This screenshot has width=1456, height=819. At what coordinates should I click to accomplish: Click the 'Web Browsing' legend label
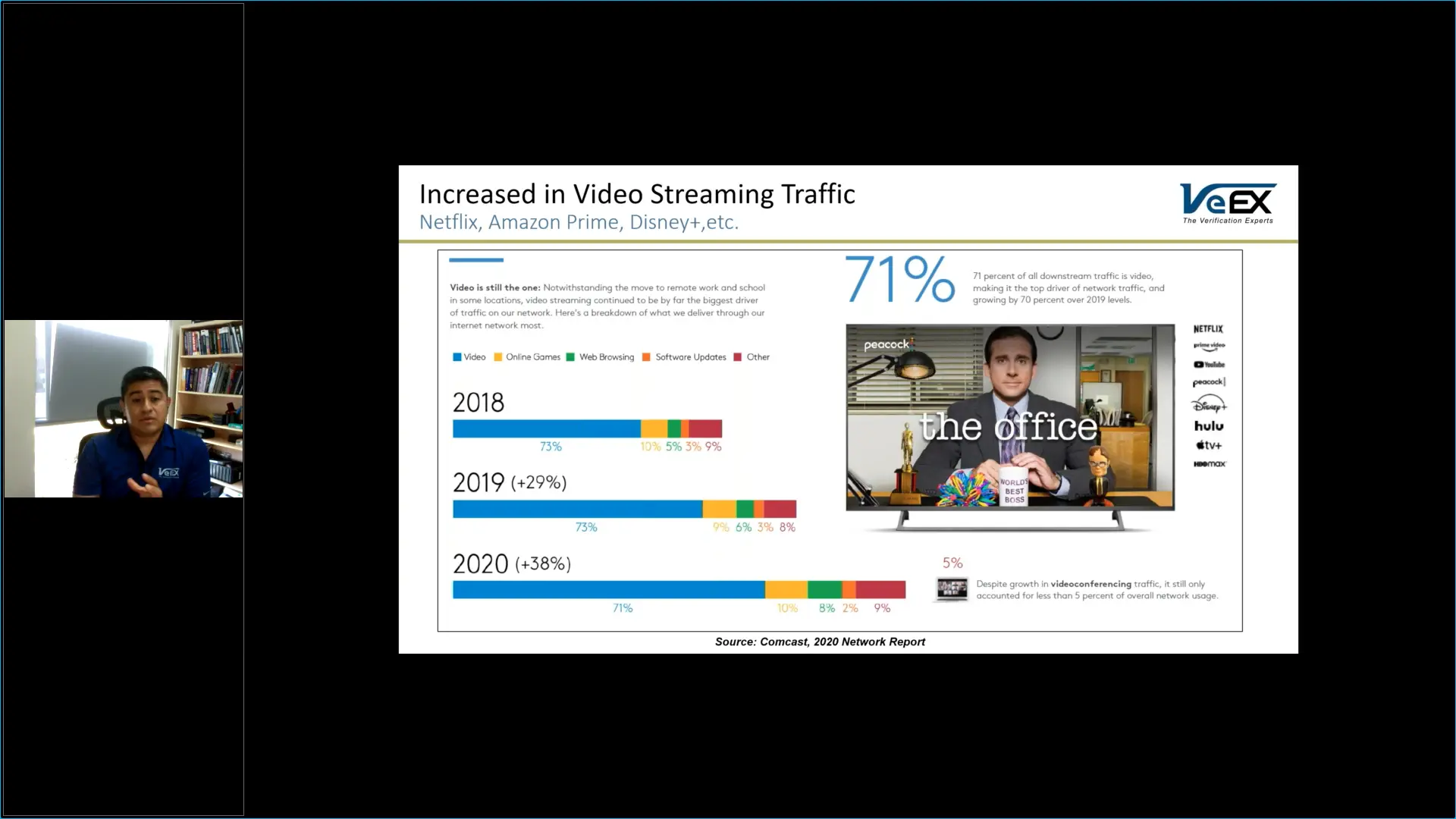point(607,357)
